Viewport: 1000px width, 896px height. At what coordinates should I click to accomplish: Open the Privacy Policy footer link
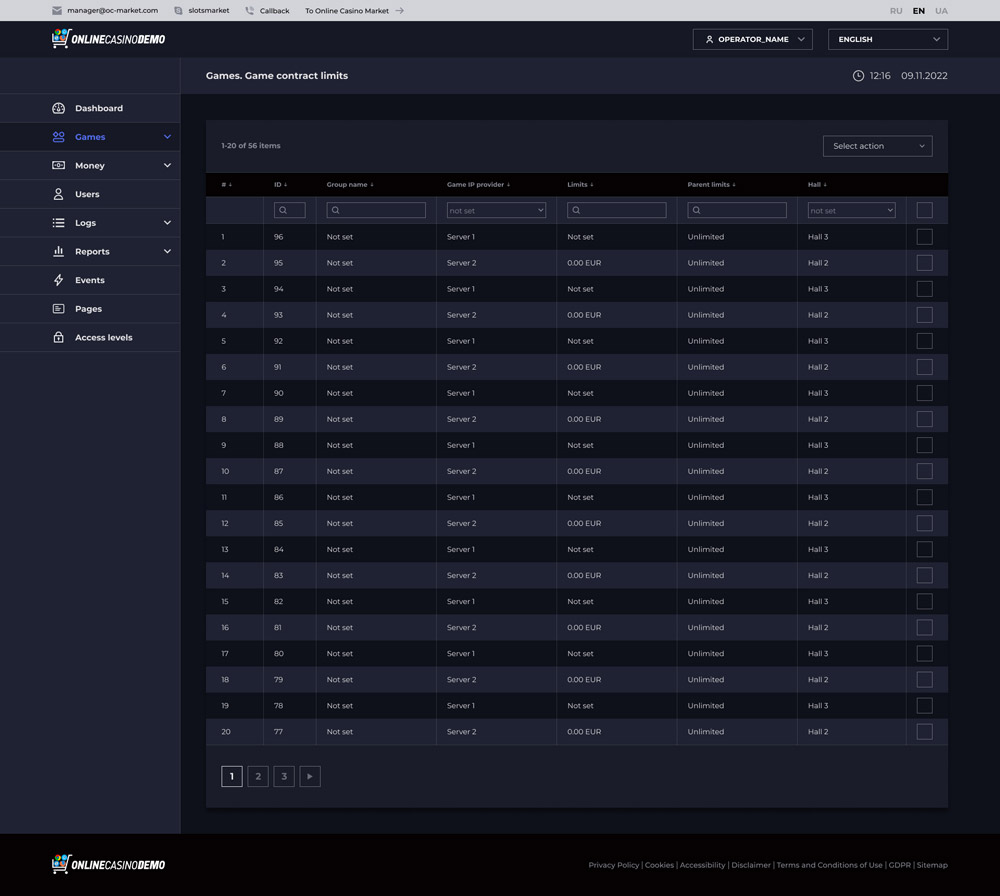(613, 865)
